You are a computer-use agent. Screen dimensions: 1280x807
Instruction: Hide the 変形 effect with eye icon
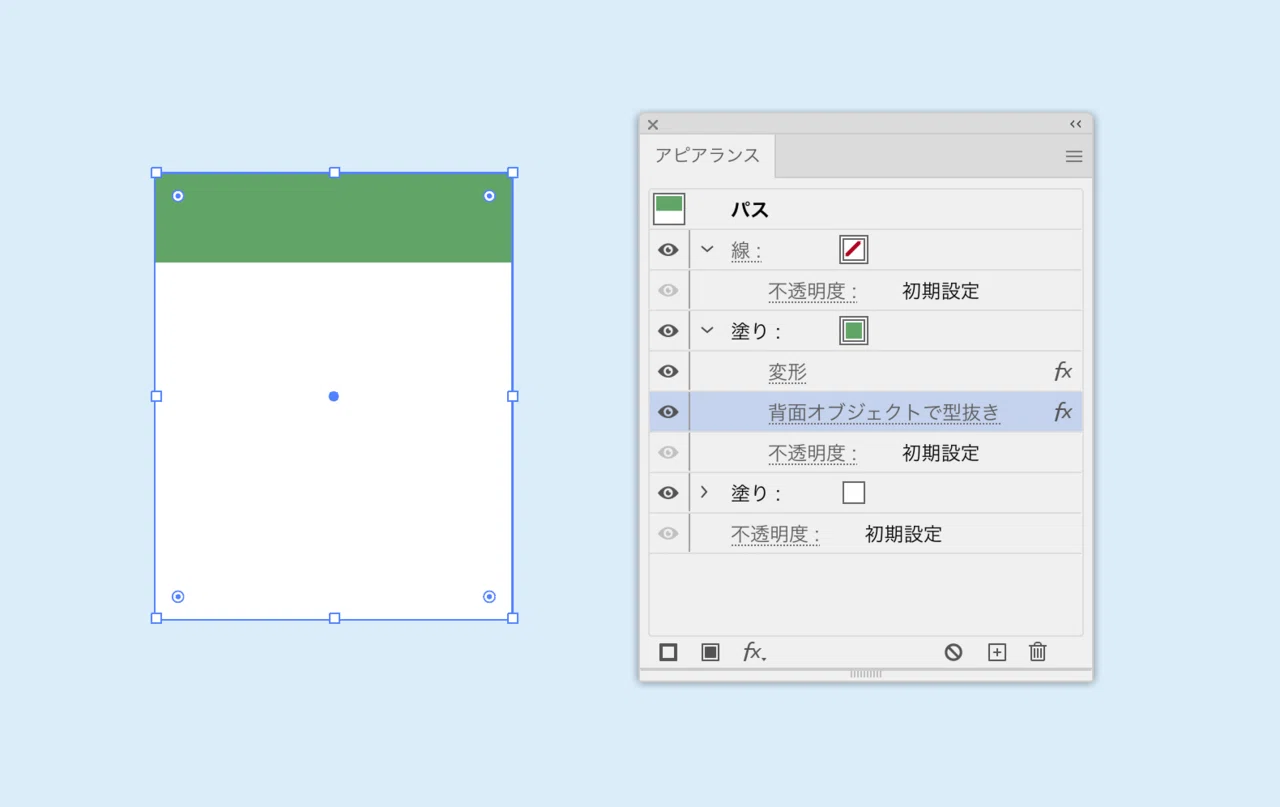(x=668, y=371)
